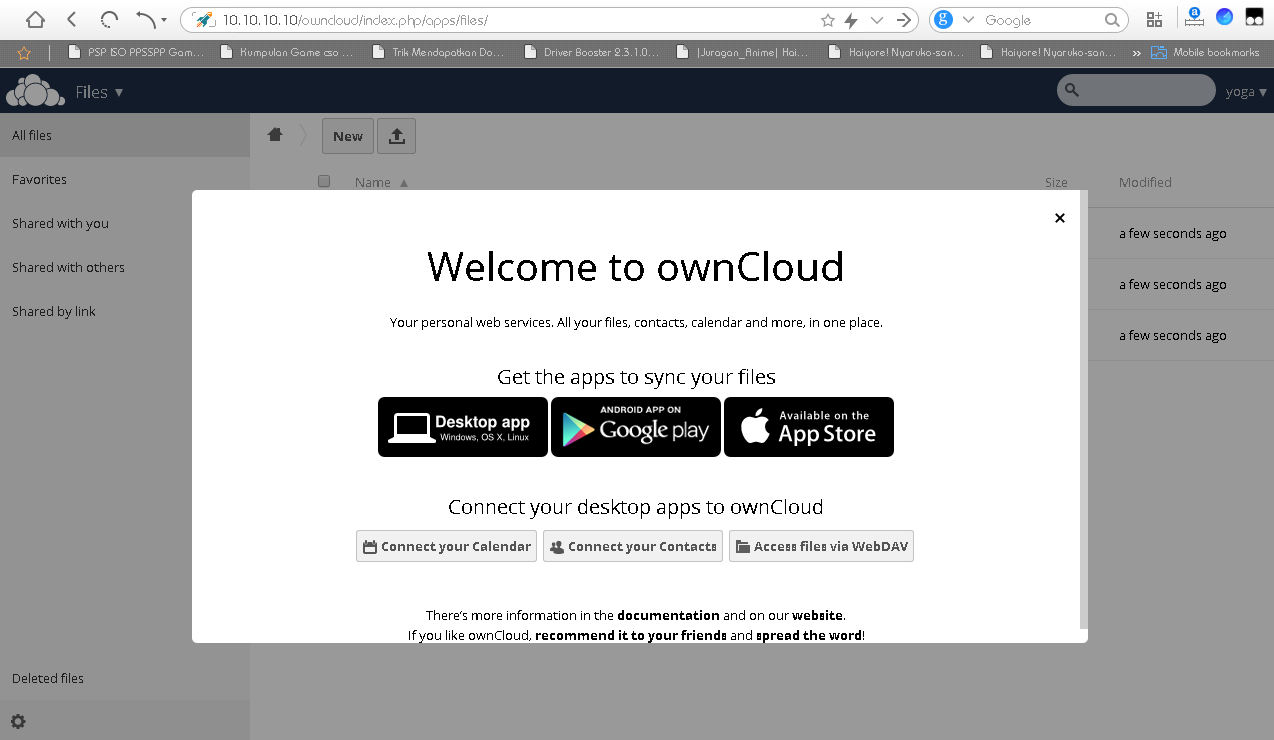The image size is (1274, 740).
Task: Toggle the select all files checkbox
Action: [324, 181]
